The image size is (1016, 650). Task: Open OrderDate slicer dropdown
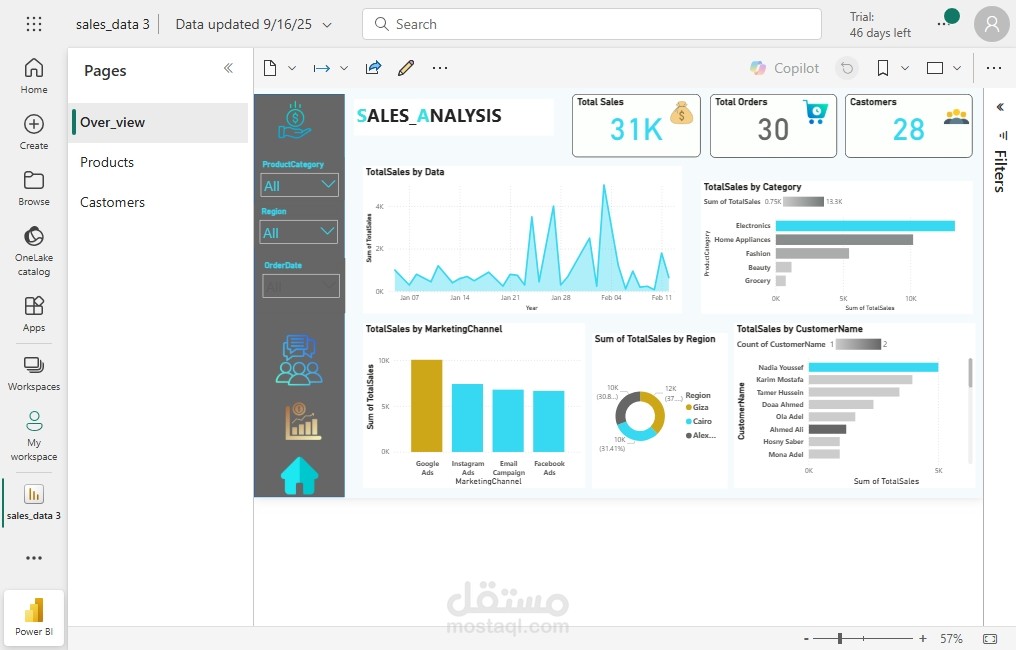[301, 286]
